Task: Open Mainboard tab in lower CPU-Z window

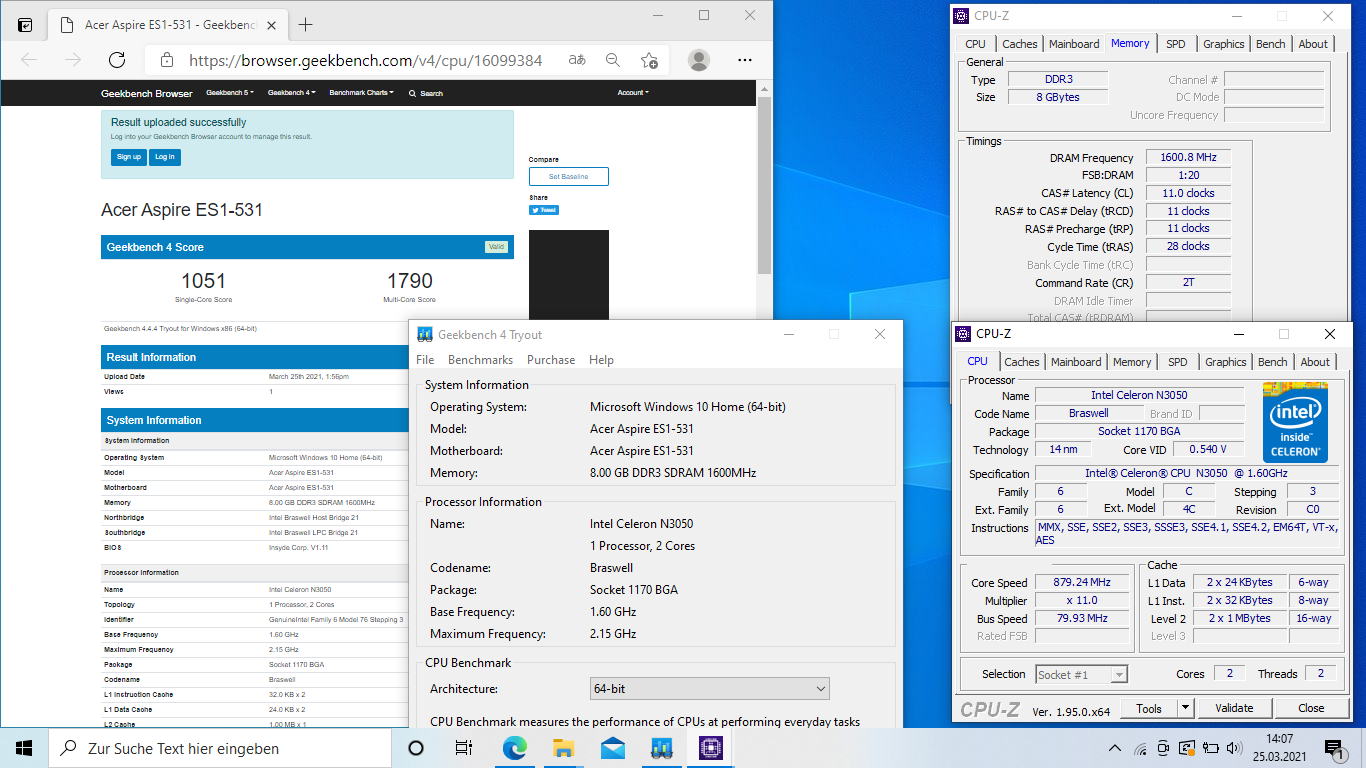Action: (x=1076, y=362)
